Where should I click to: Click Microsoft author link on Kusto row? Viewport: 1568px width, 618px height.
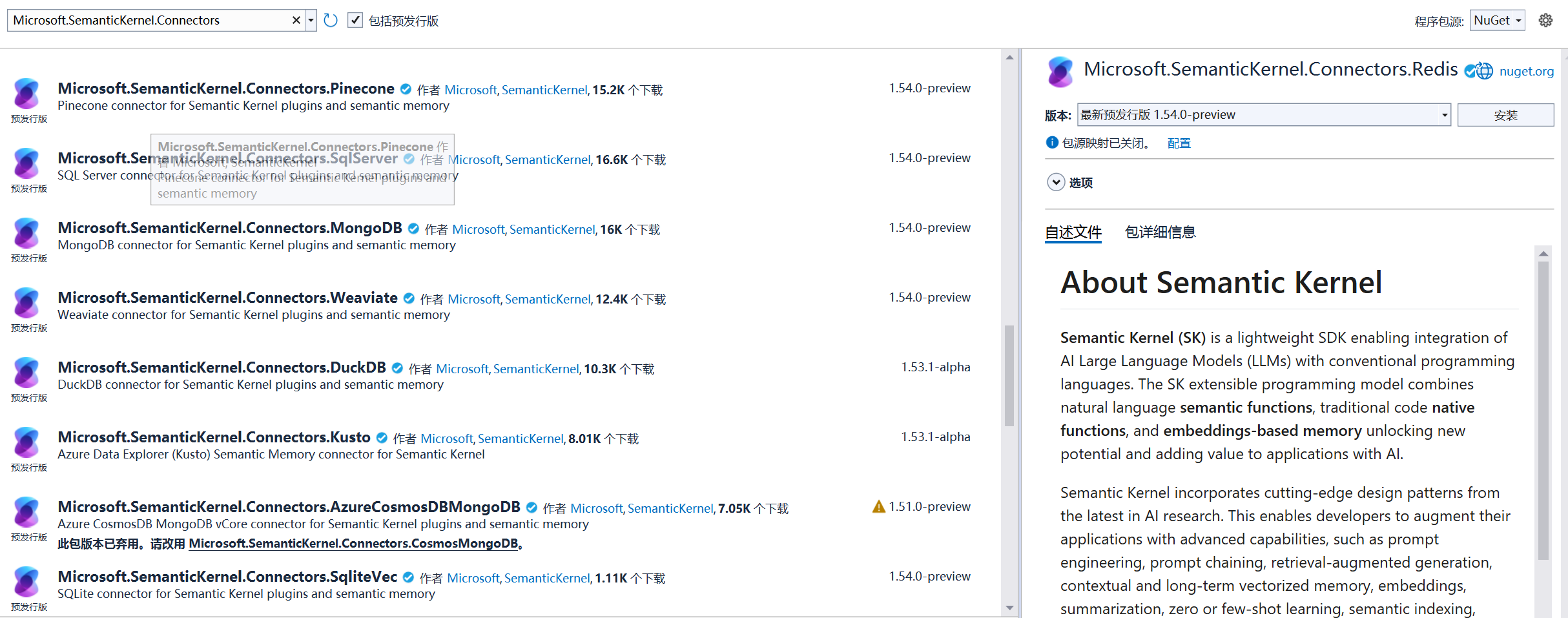[447, 438]
